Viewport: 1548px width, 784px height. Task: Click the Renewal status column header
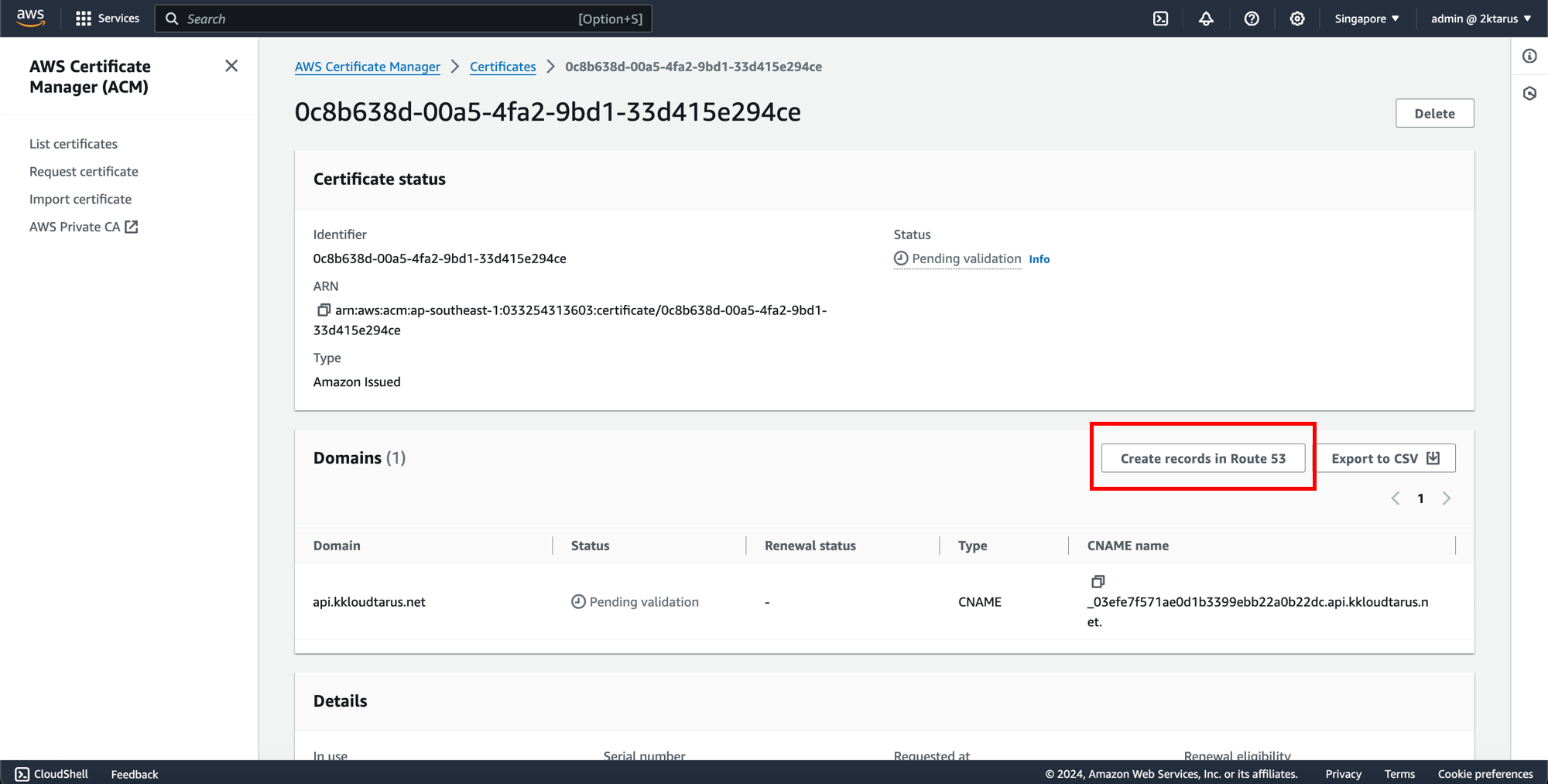(x=810, y=546)
